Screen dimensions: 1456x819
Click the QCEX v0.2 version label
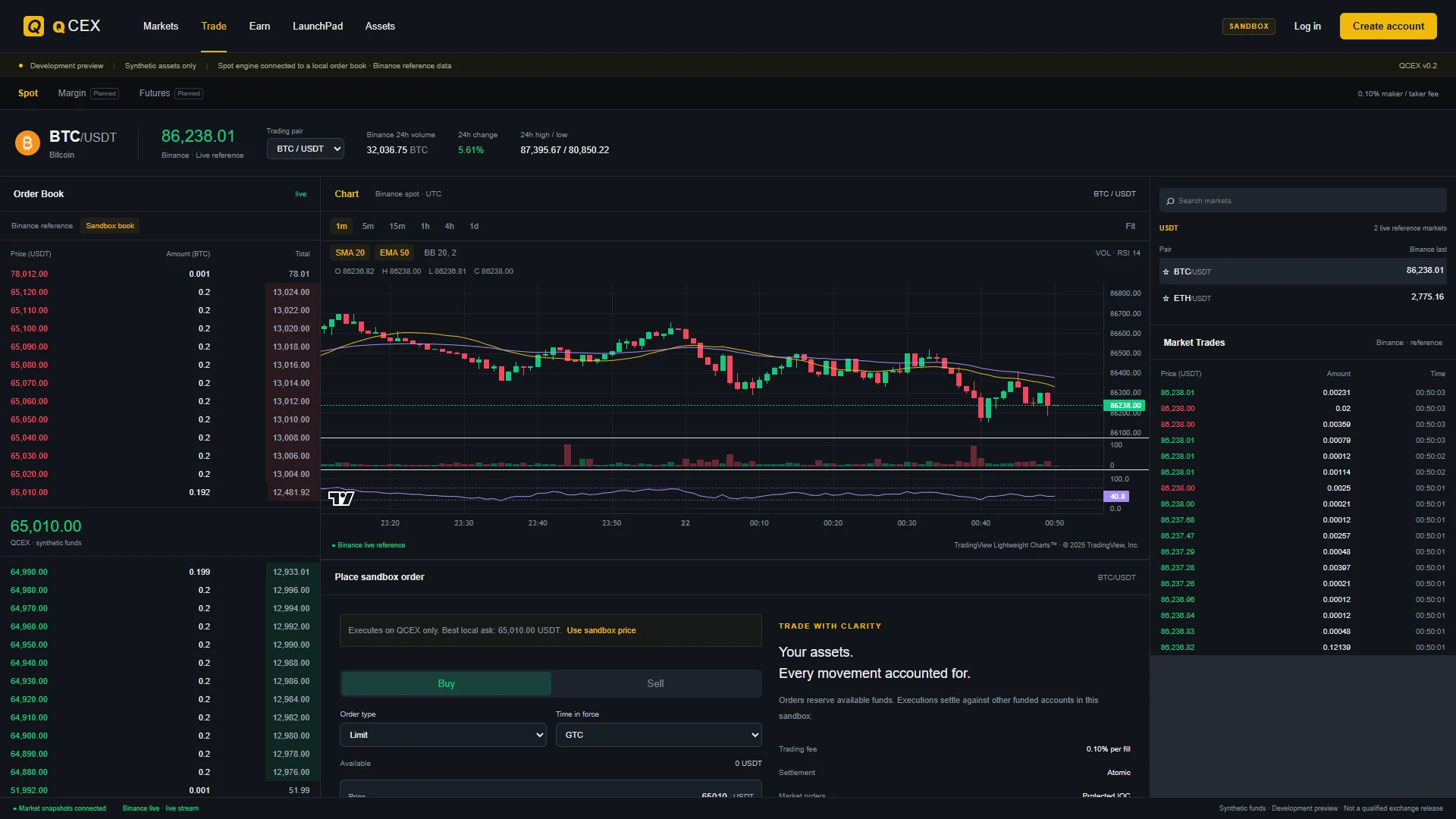click(1418, 66)
